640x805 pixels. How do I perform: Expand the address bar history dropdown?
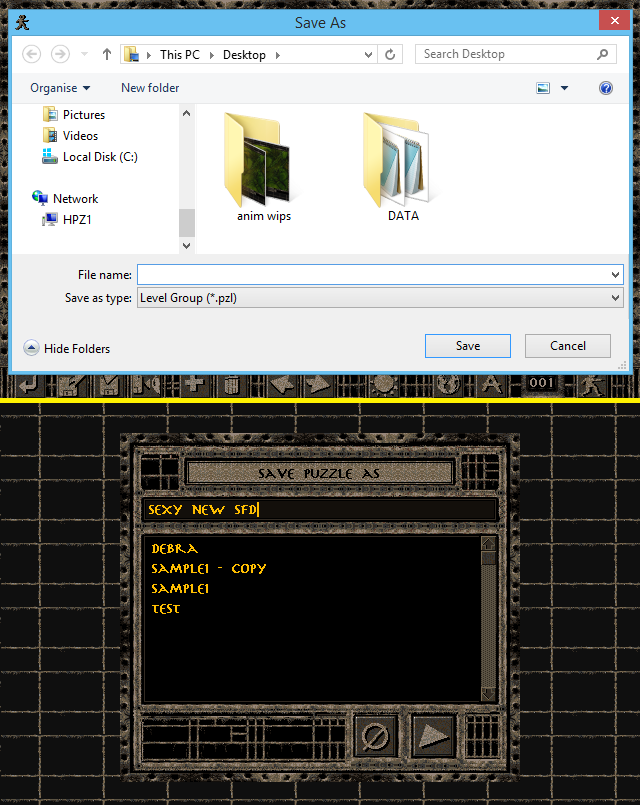tap(368, 54)
